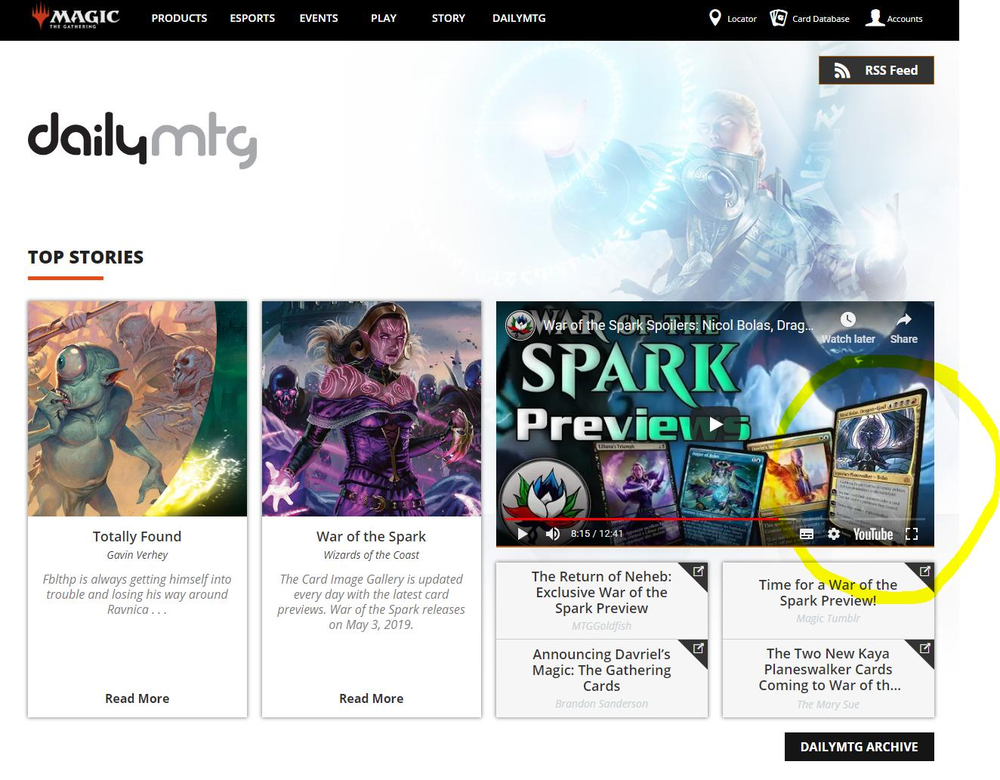Viewport: 1000px width, 780px height.
Task: Open the DailyMTG Archive button
Action: [x=859, y=747]
